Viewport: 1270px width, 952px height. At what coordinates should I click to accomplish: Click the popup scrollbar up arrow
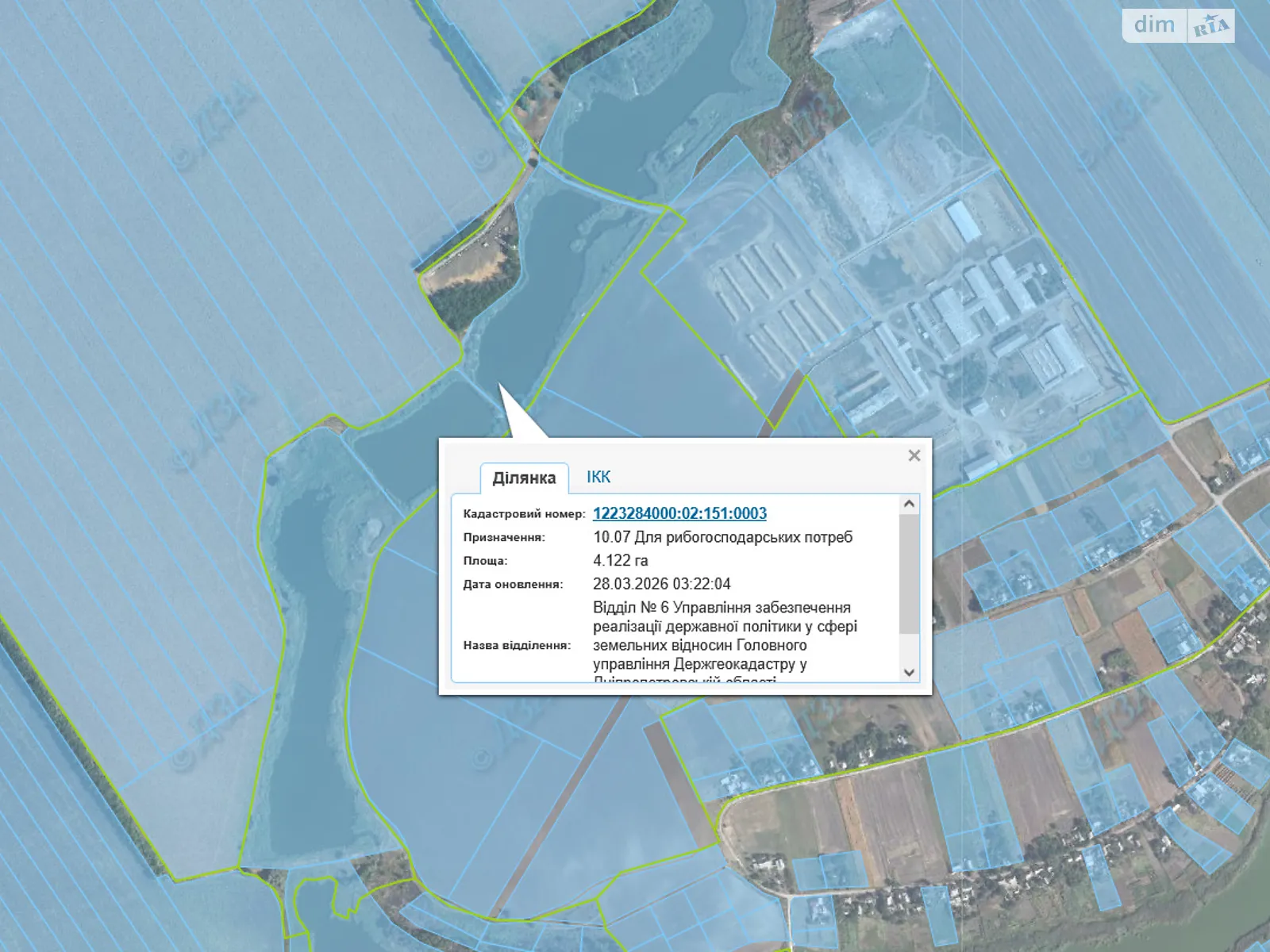click(x=910, y=504)
